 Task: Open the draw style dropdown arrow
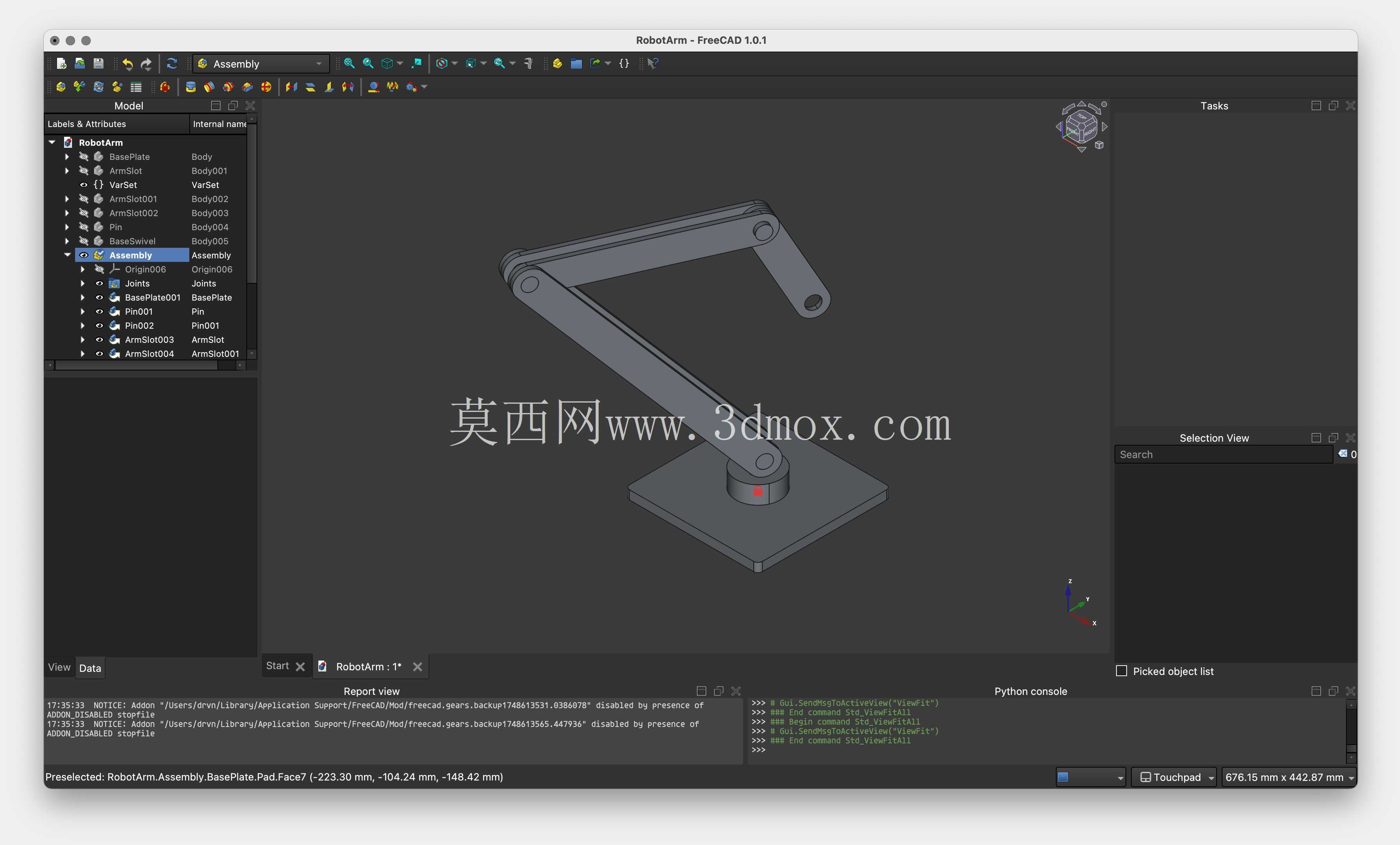455,64
